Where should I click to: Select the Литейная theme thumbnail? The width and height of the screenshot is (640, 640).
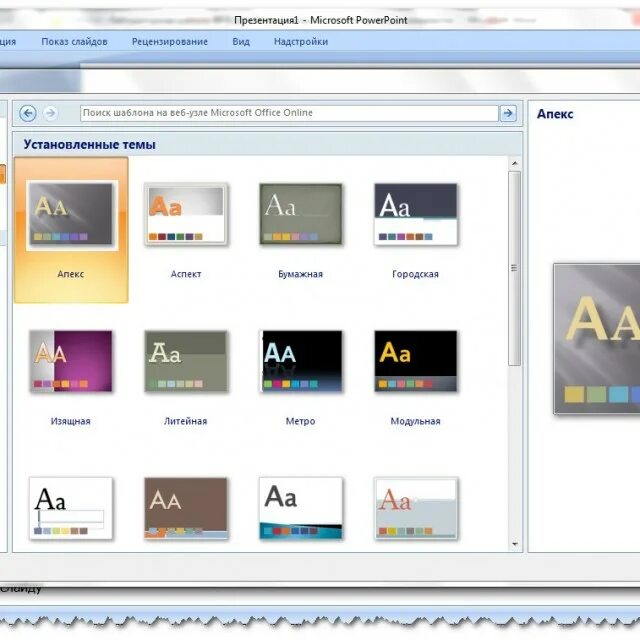[186, 361]
